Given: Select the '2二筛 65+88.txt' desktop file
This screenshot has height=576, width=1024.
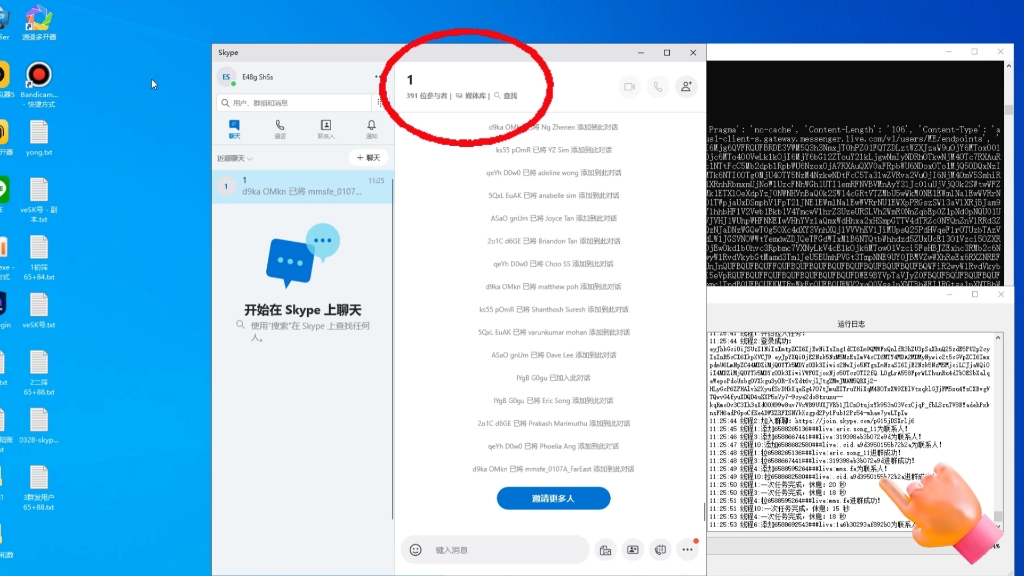Looking at the screenshot, I should [x=39, y=373].
